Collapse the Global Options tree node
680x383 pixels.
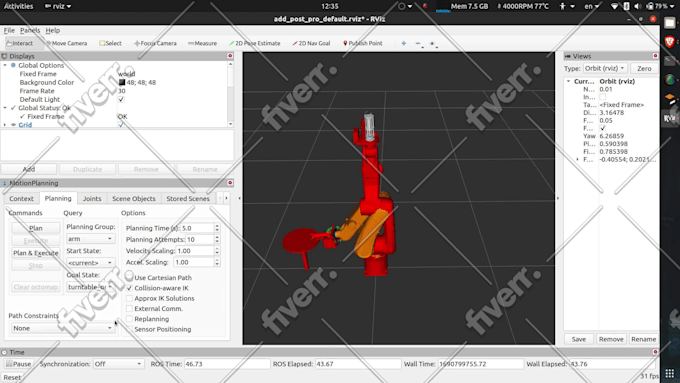click(5, 65)
